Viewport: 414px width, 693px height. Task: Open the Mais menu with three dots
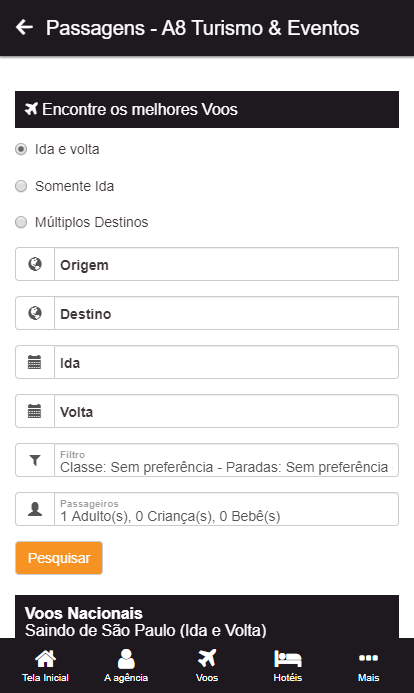[x=368, y=666]
